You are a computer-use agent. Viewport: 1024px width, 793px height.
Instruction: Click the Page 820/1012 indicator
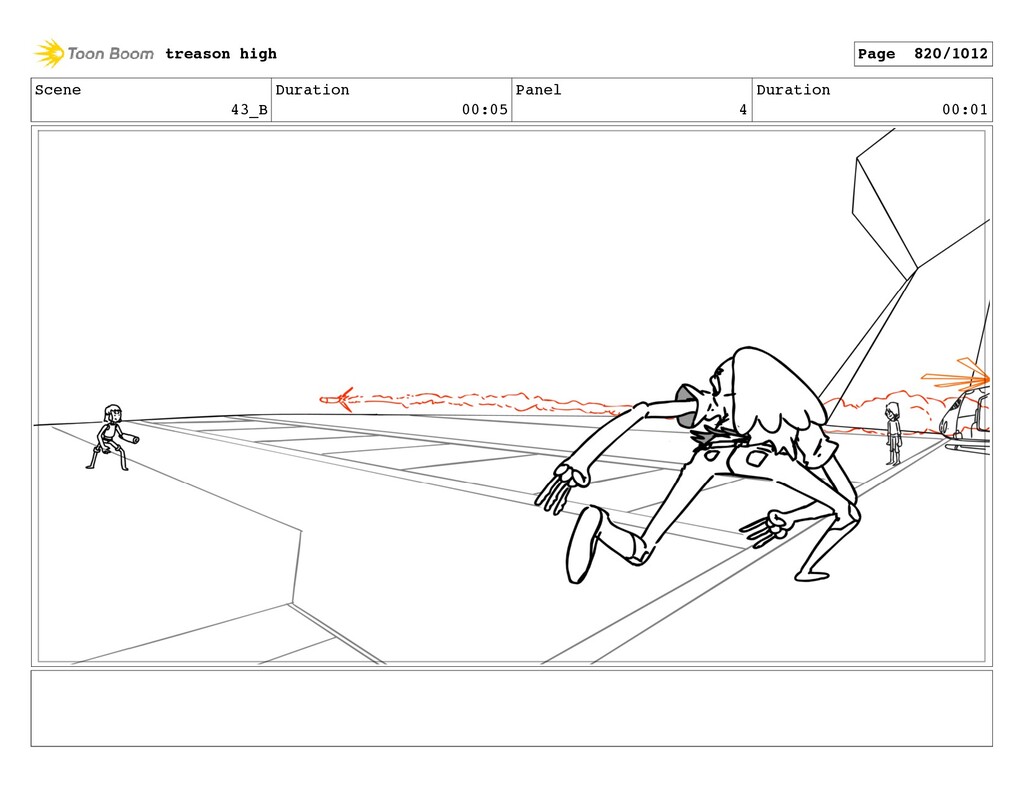coord(923,54)
